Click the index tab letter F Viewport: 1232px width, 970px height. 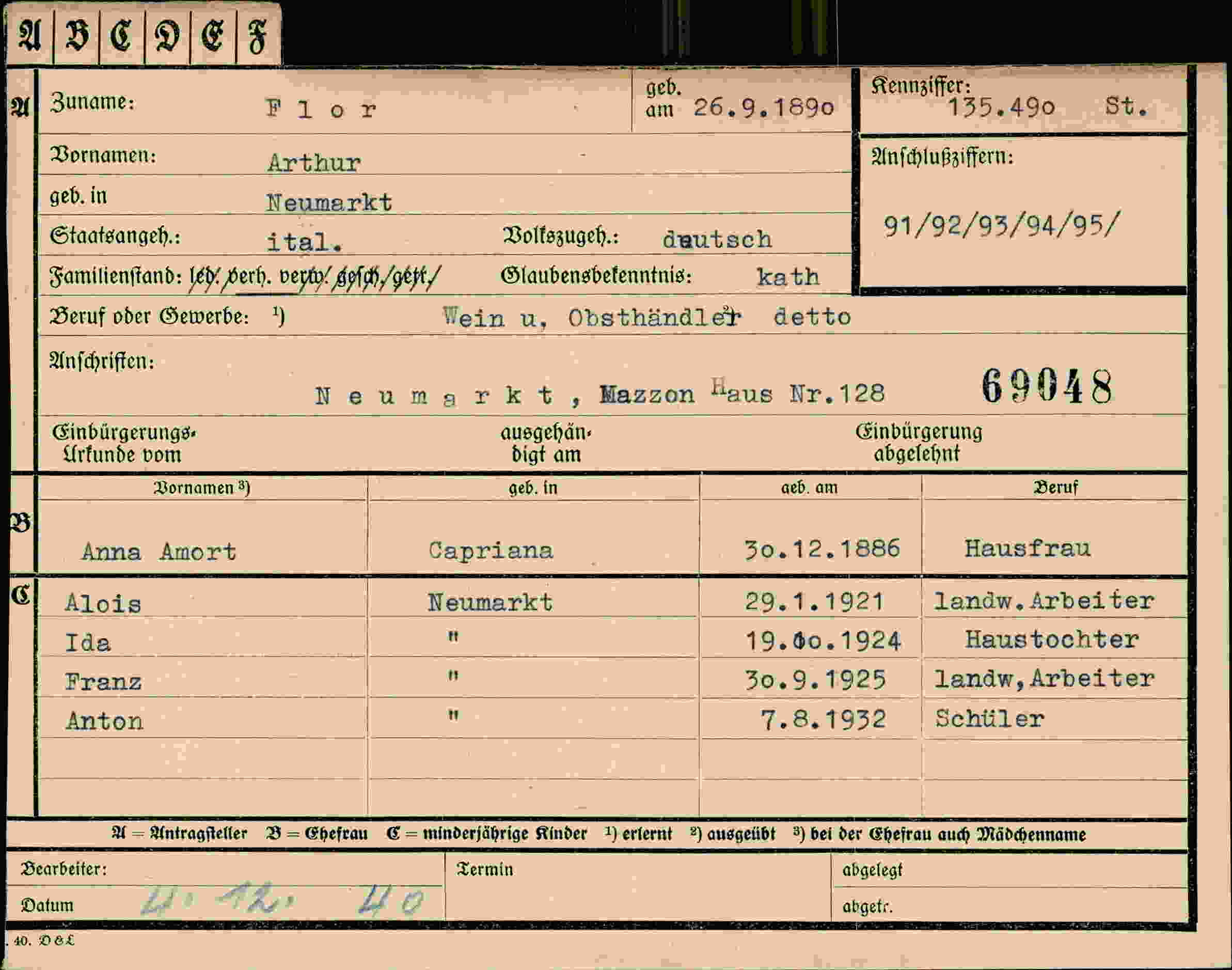(x=258, y=37)
